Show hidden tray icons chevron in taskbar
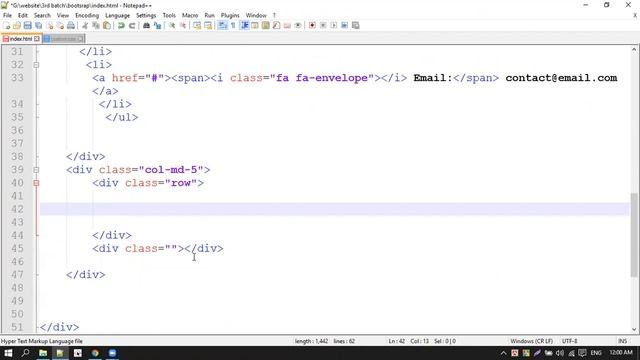This screenshot has width=640, height=360. coord(503,353)
